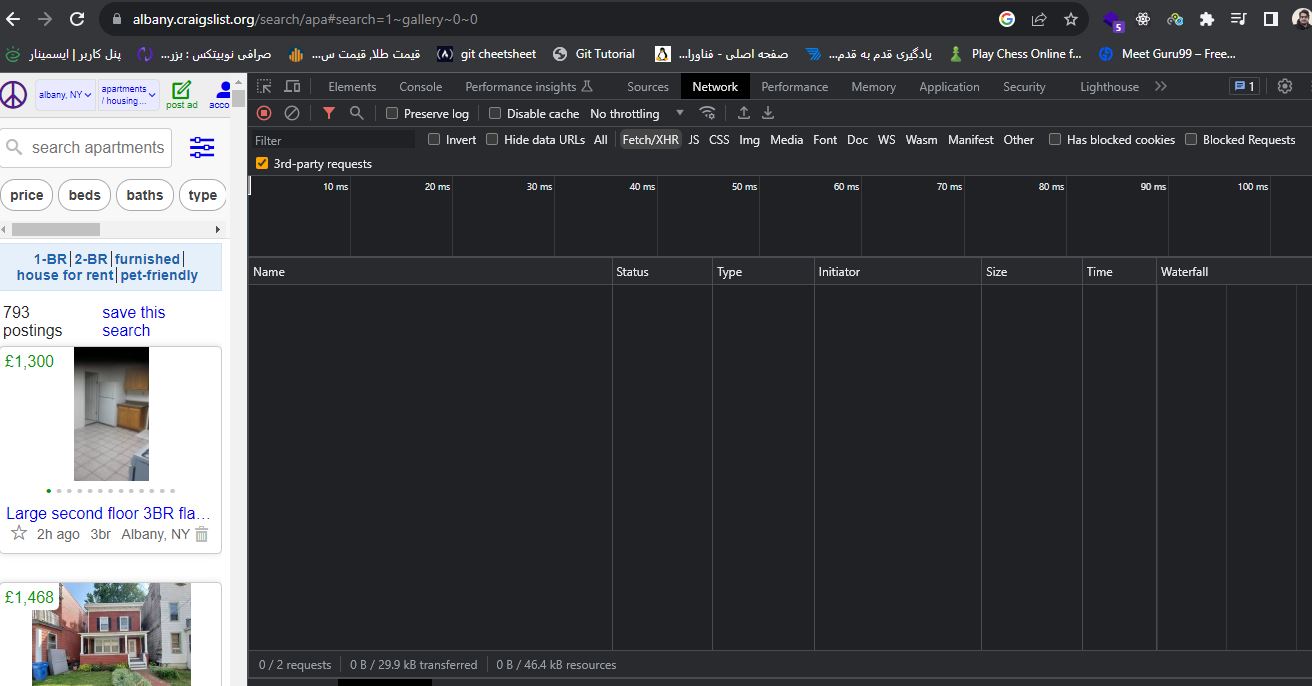Screen dimensions: 1312x686
Task: Expand more DevTools tabs chevron
Action: coord(1160,87)
